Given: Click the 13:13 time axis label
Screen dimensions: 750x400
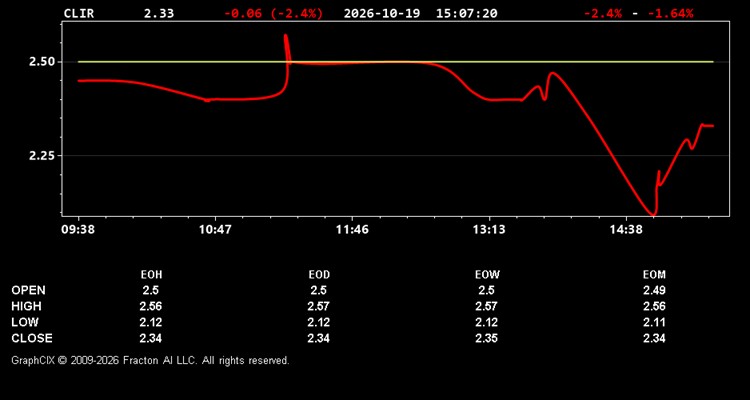Looking at the screenshot, I should (x=489, y=230).
